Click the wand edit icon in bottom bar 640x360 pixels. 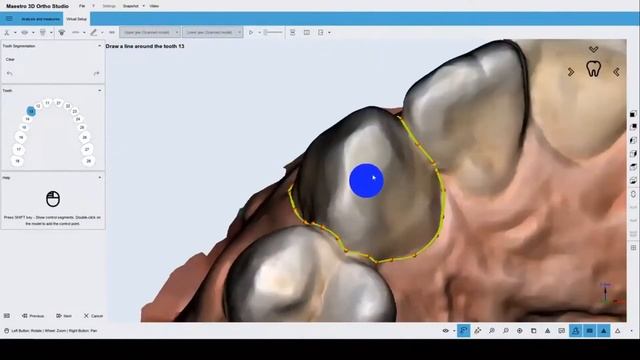(x=478, y=331)
